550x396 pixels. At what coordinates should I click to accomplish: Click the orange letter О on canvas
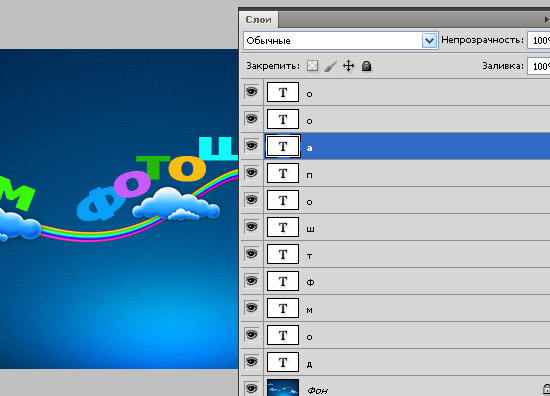pos(187,168)
